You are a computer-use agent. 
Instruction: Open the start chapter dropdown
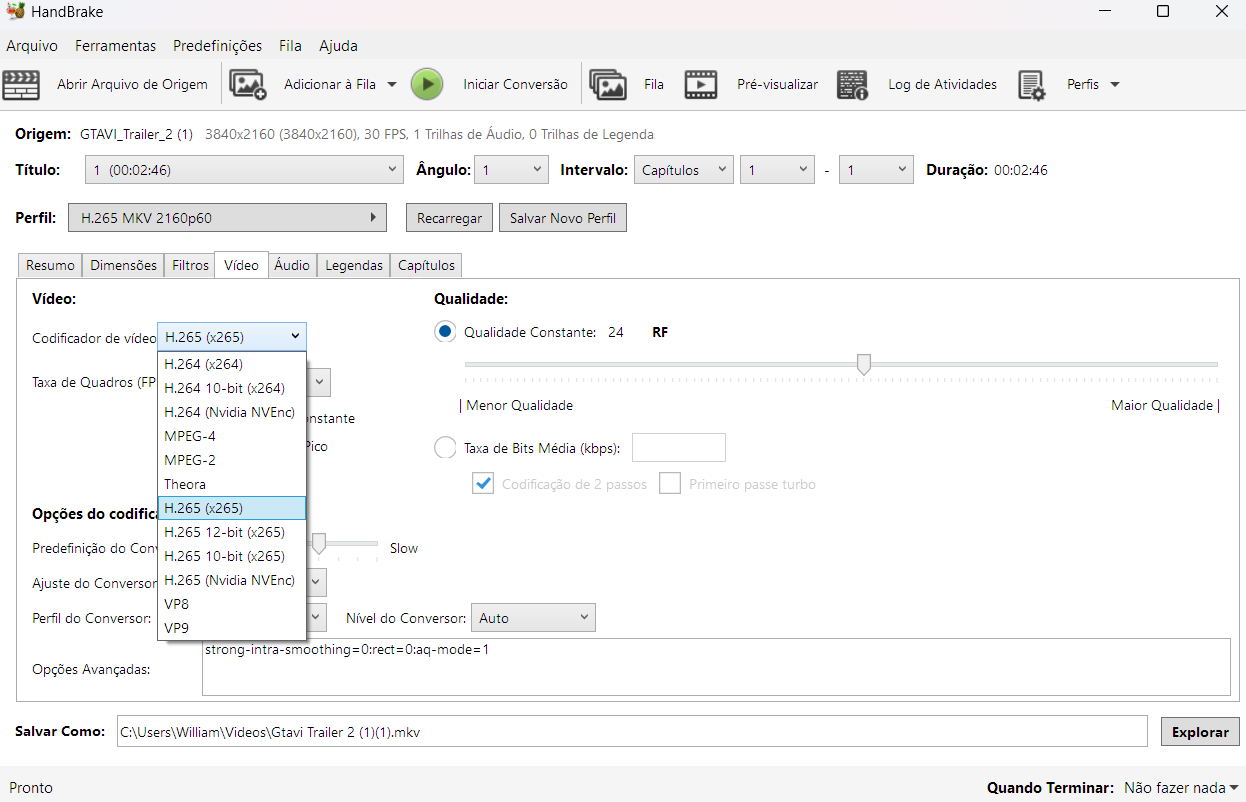pos(777,170)
